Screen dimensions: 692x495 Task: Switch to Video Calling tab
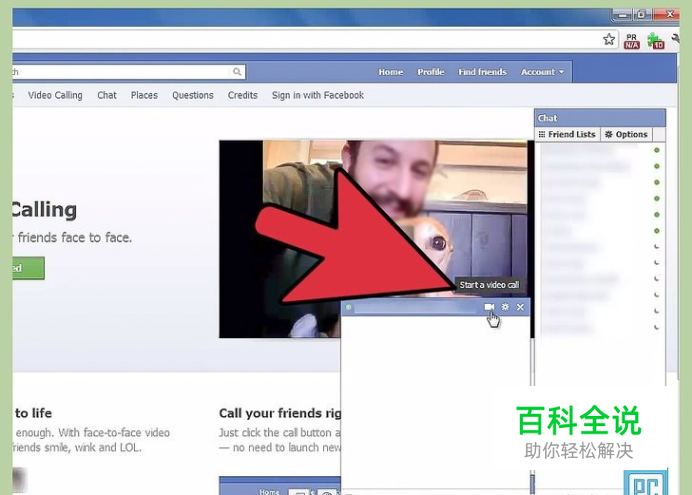55,95
